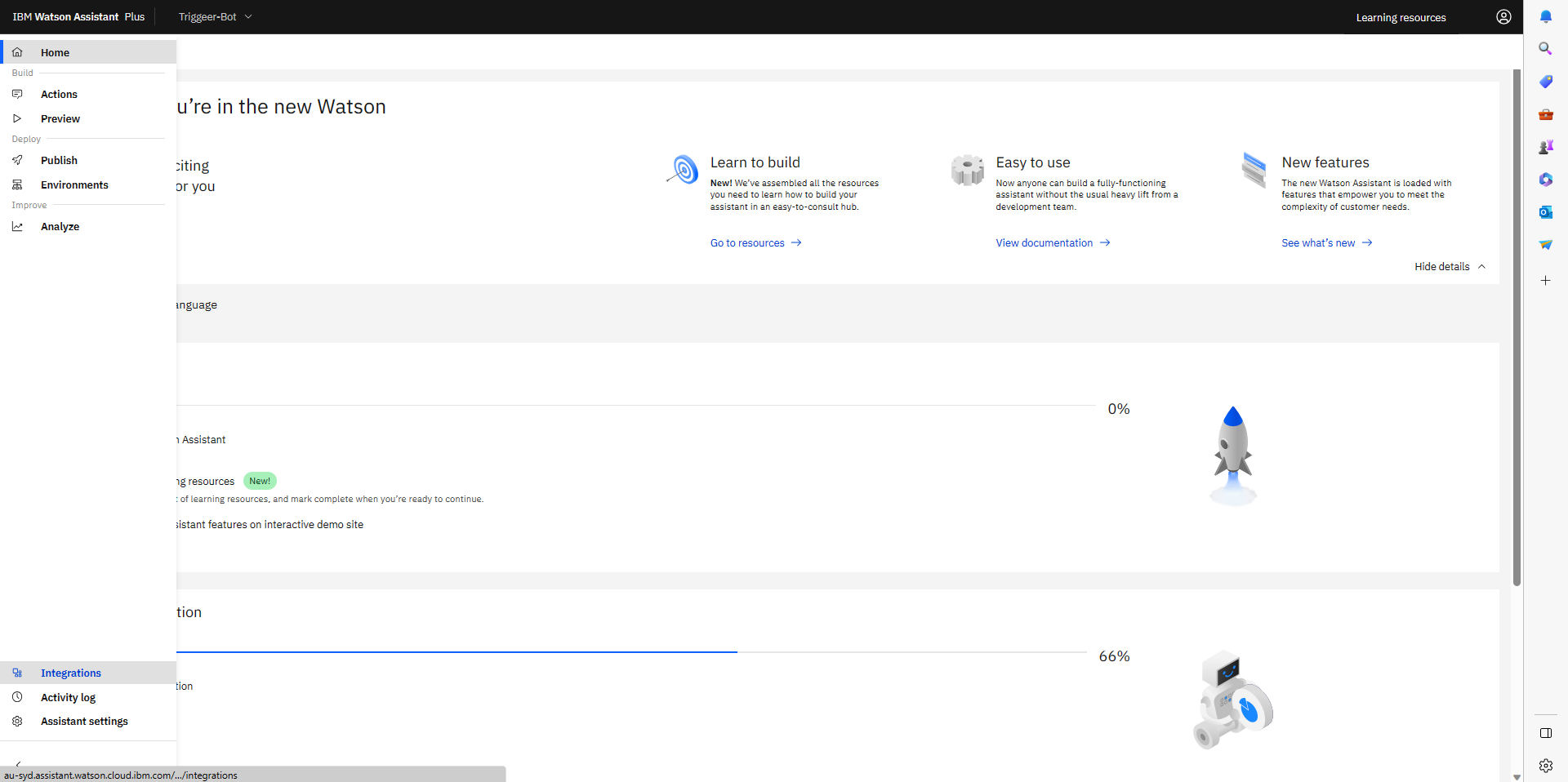This screenshot has height=782, width=1568.
Task: Open the Integrations panel icon
Action: [18, 673]
